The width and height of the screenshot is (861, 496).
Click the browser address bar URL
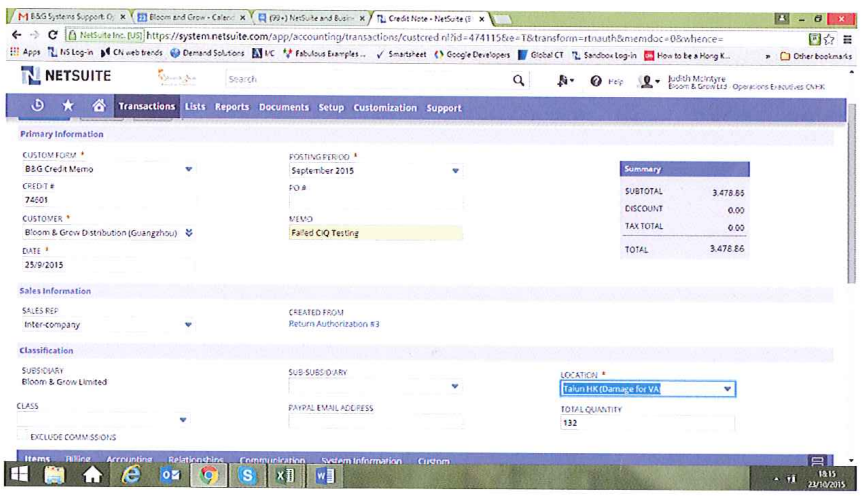pyautogui.click(x=434, y=37)
